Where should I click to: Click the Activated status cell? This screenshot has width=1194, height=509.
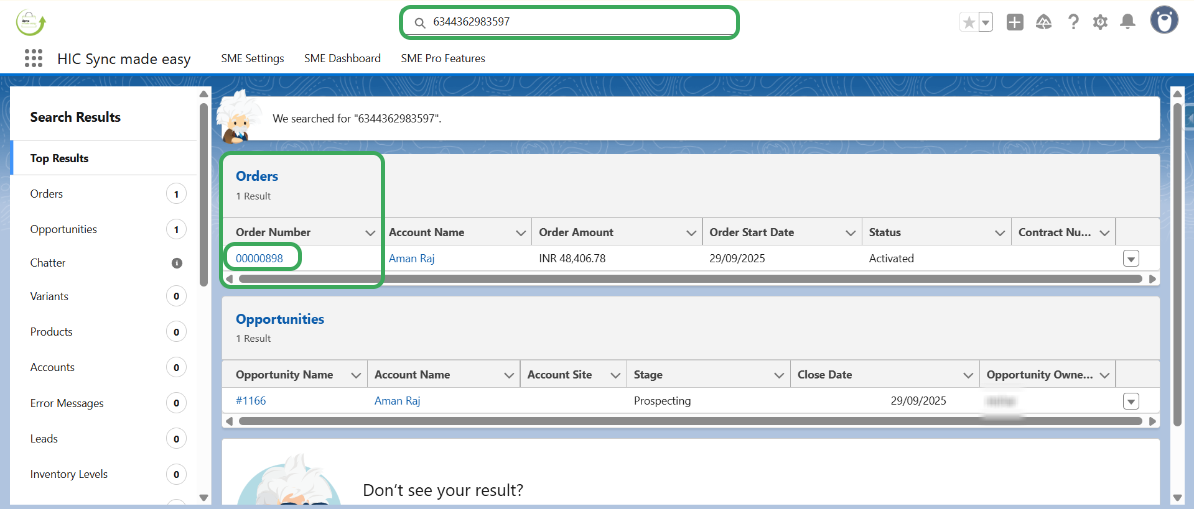pyautogui.click(x=892, y=258)
